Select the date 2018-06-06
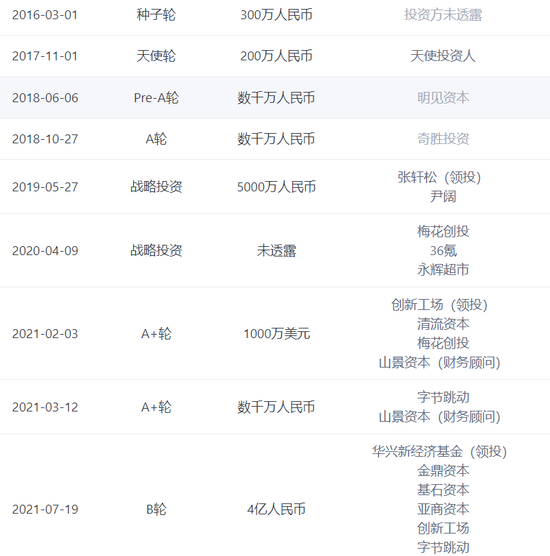This screenshot has height=556, width=550. pyautogui.click(x=45, y=98)
